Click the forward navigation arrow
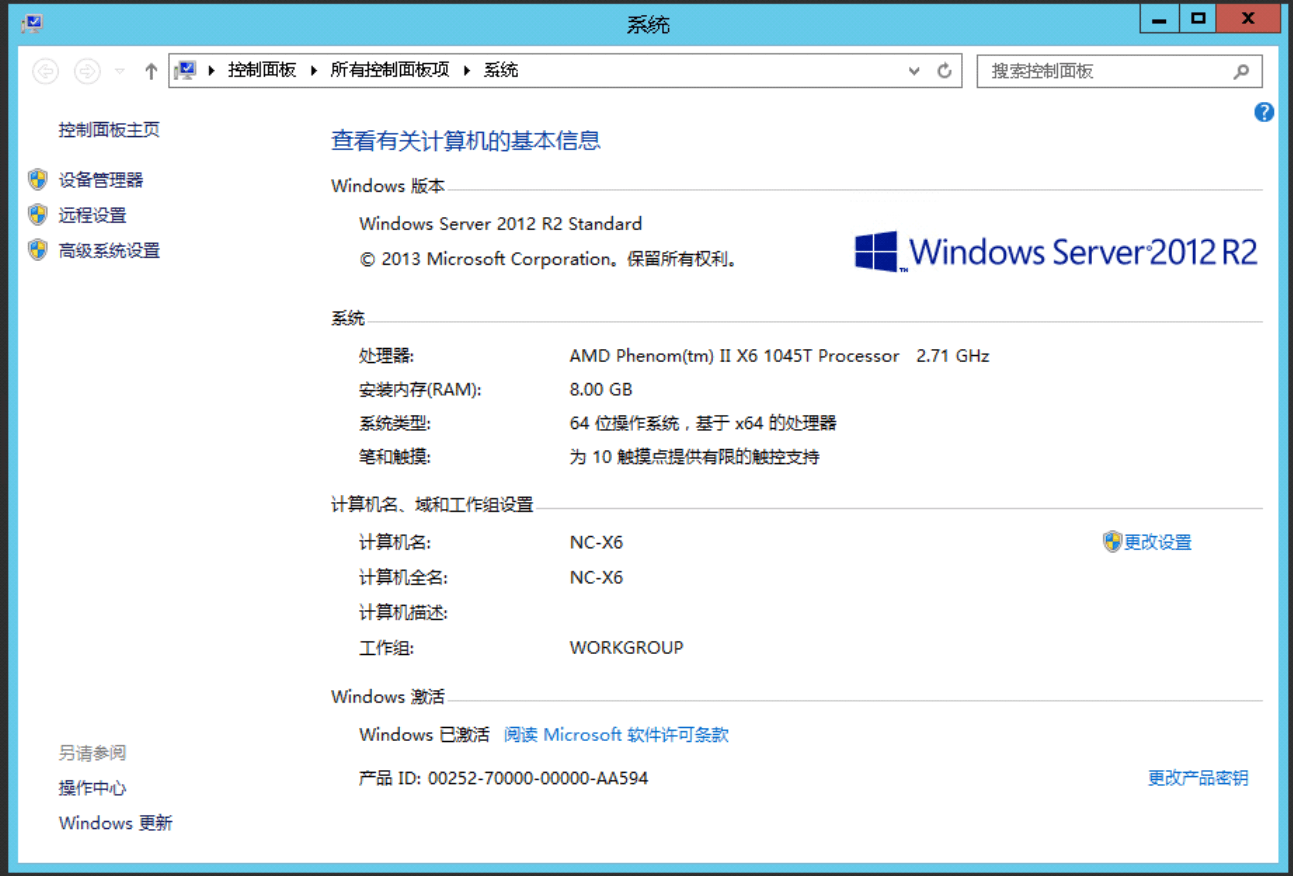Screen dimensions: 1293x876 click(x=88, y=71)
